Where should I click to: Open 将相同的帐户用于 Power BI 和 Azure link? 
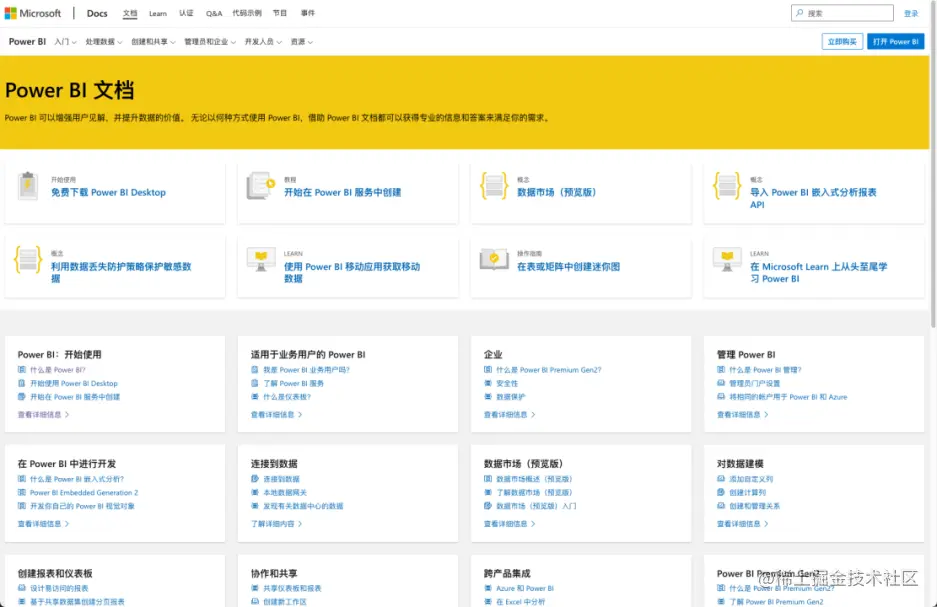tap(788, 397)
